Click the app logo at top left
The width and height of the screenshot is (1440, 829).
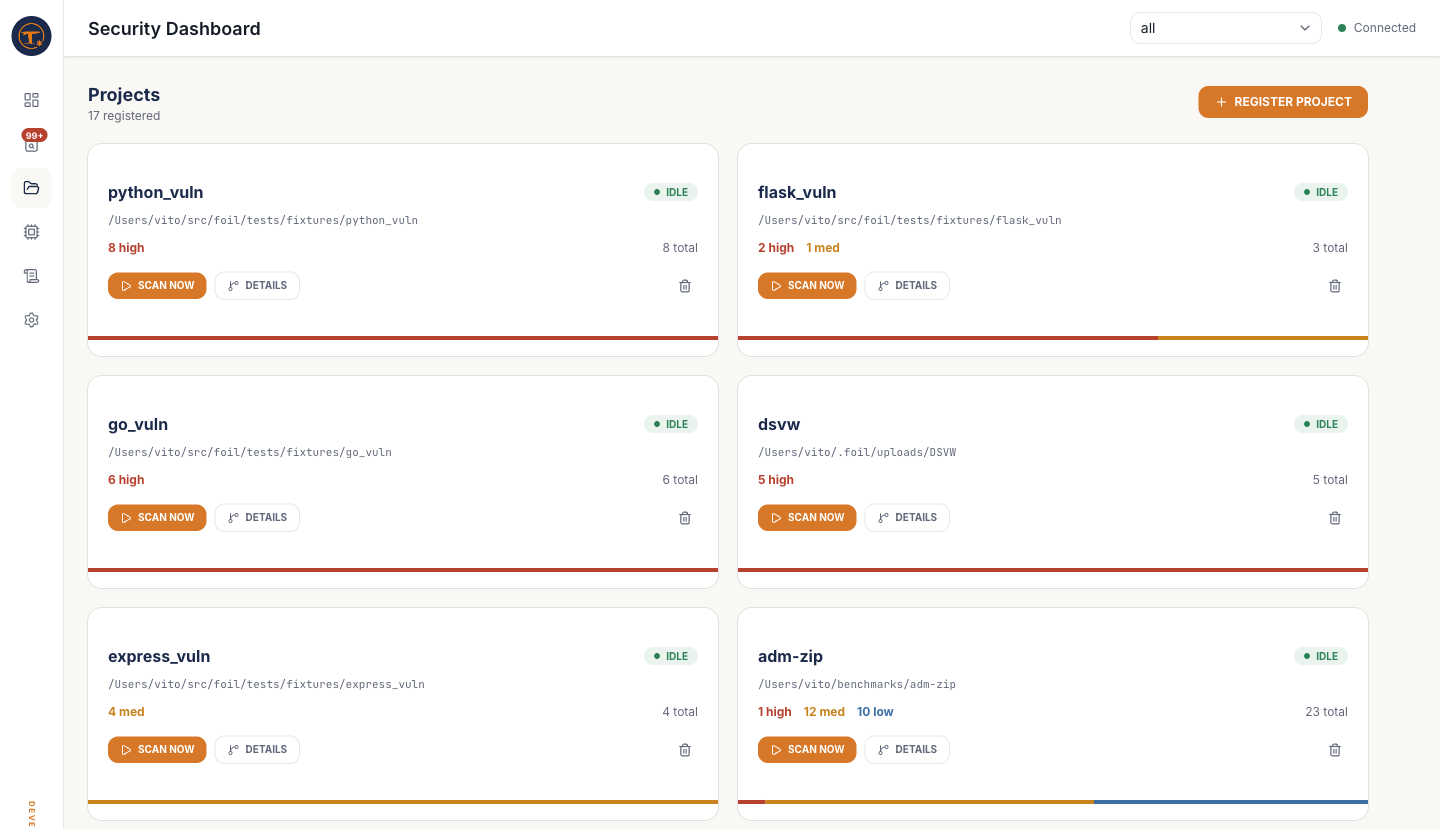coord(31,36)
